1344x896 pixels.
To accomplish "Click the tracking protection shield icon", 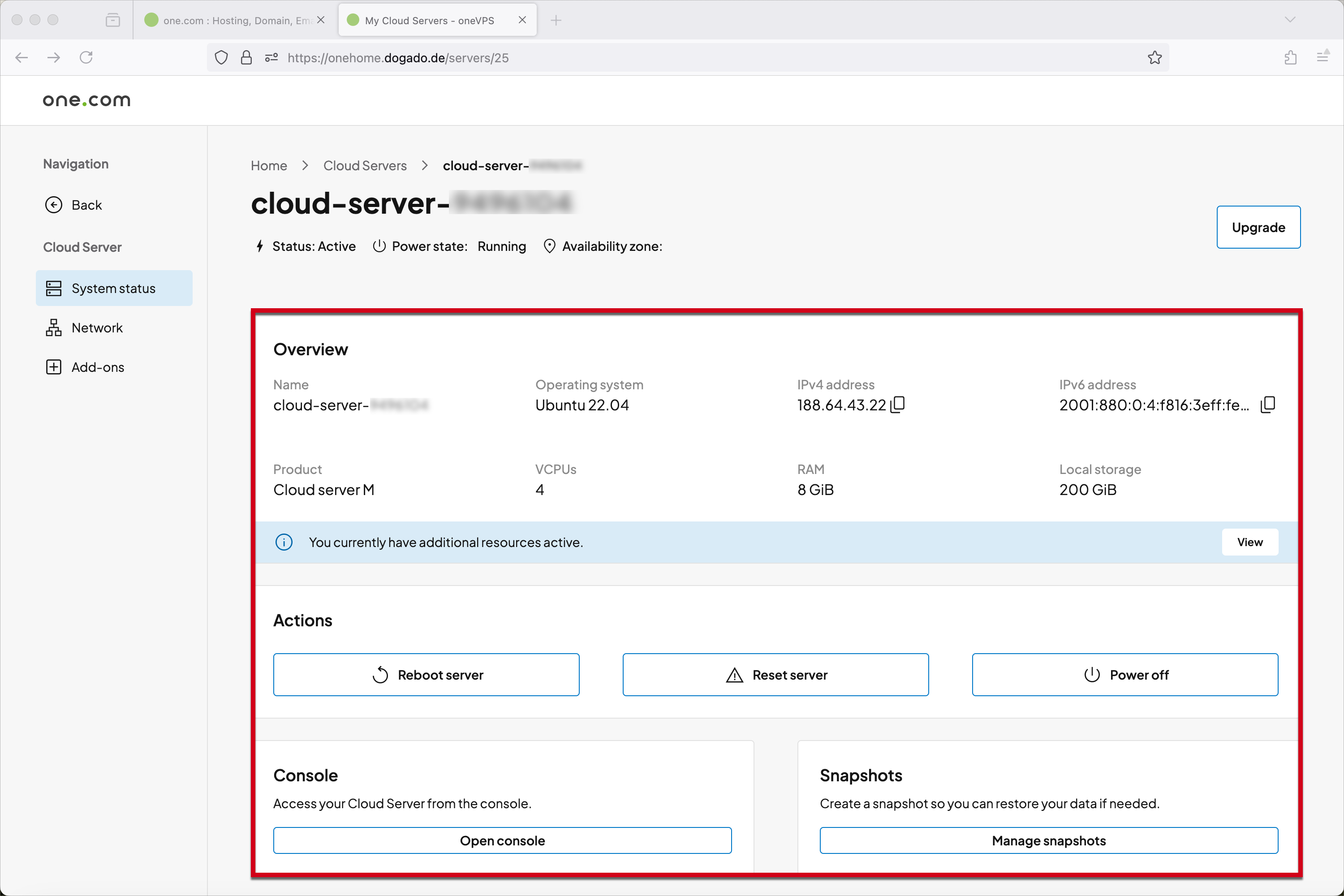I will click(221, 58).
